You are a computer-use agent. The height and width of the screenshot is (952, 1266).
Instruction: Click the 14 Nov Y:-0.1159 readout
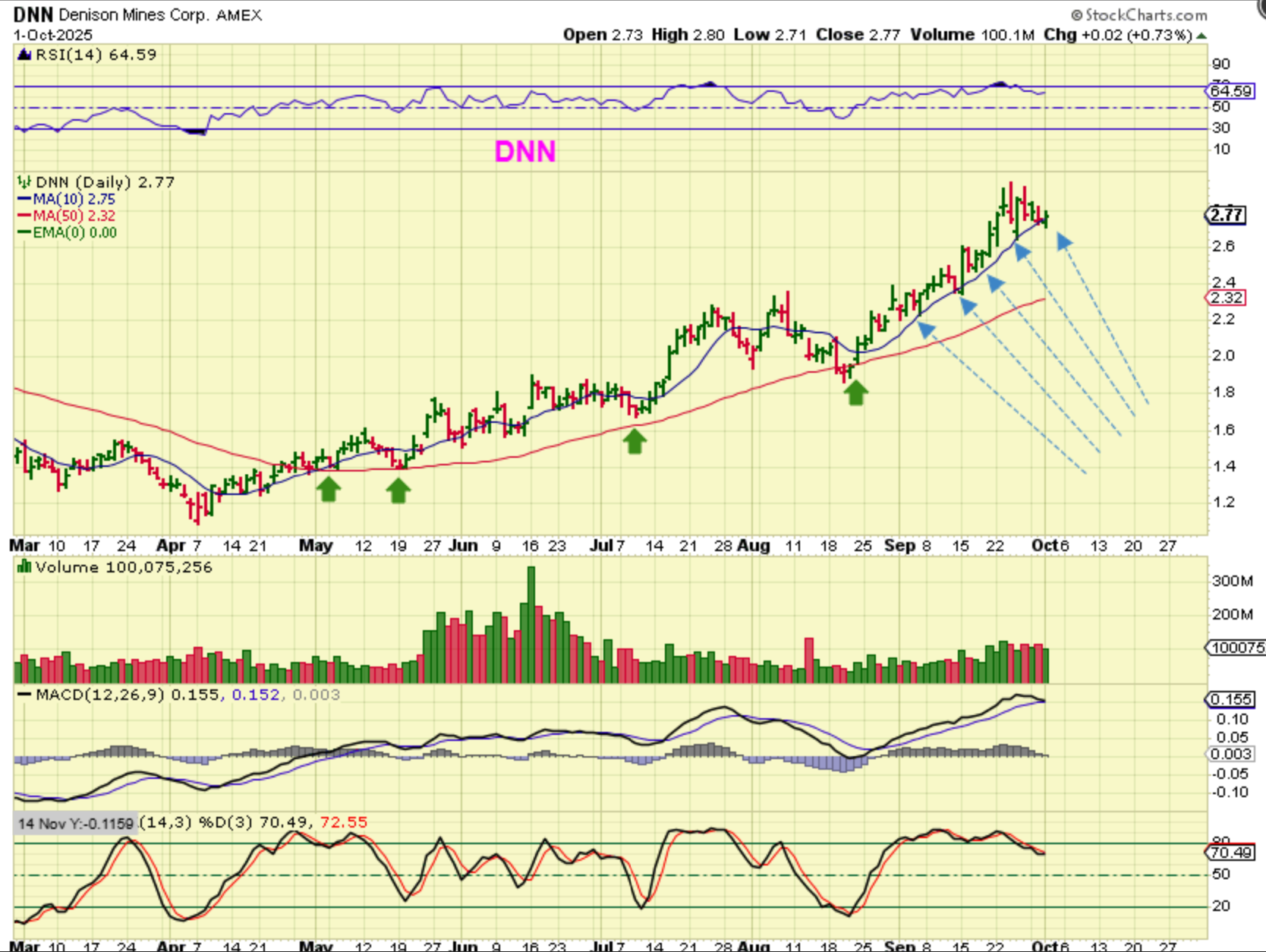tap(75, 823)
